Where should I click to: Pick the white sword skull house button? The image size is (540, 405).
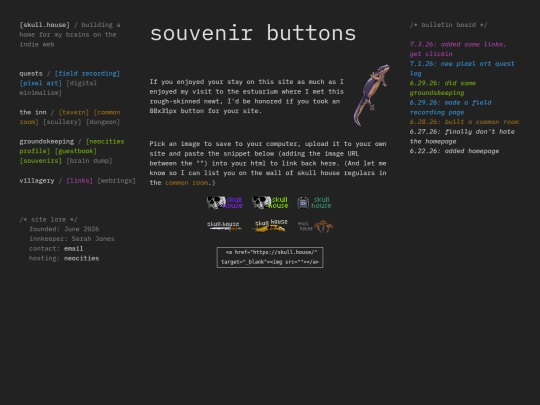(225, 226)
